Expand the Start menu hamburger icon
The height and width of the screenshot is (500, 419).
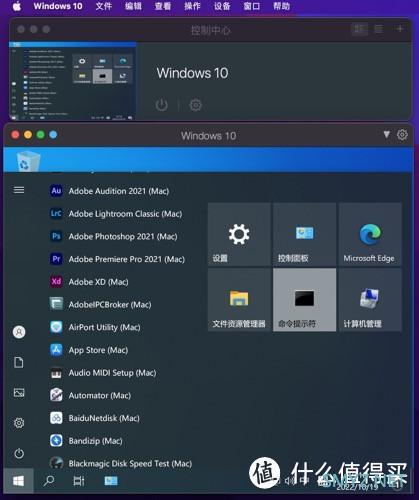[x=19, y=190]
